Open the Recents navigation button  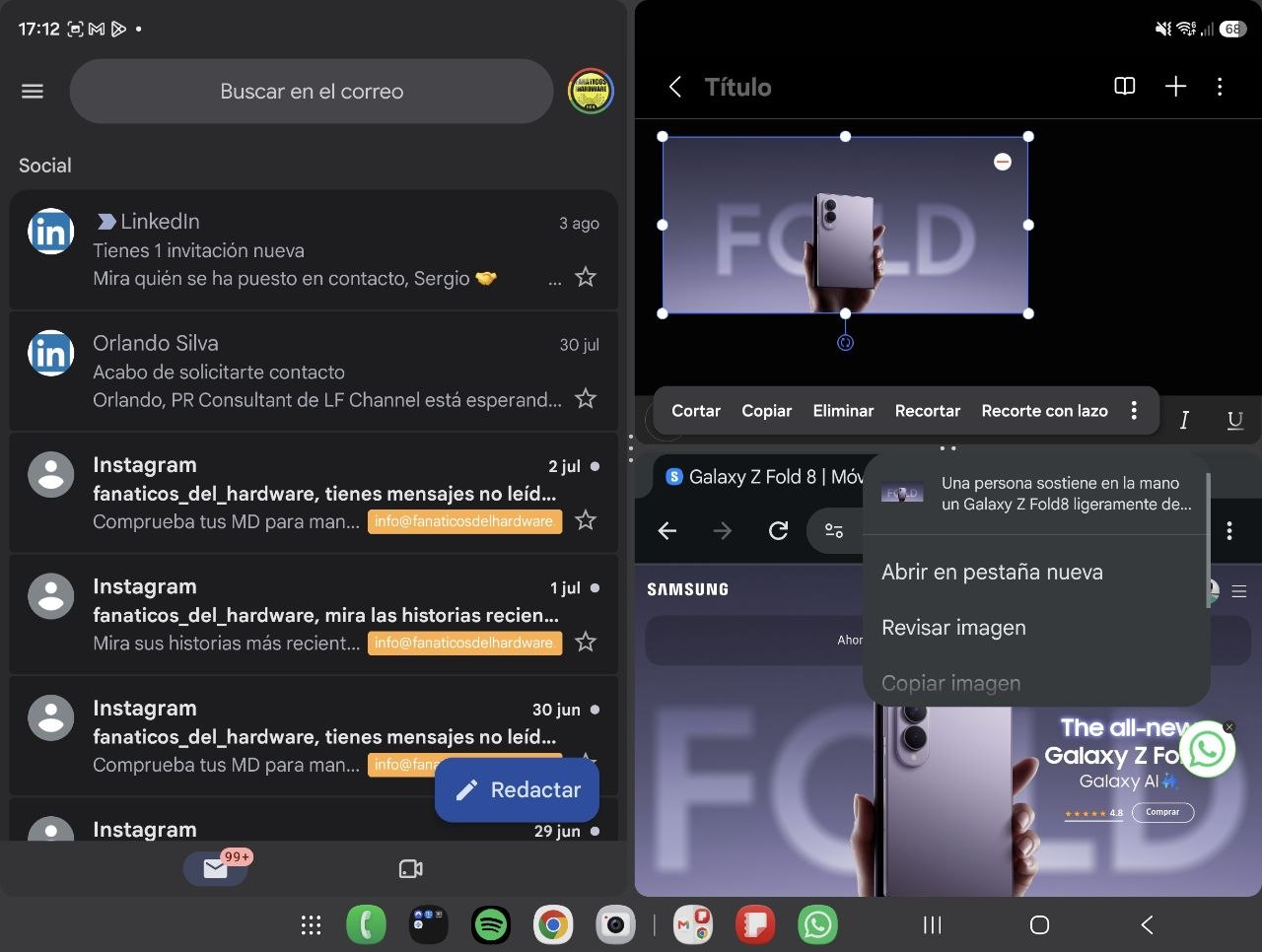coord(932,925)
